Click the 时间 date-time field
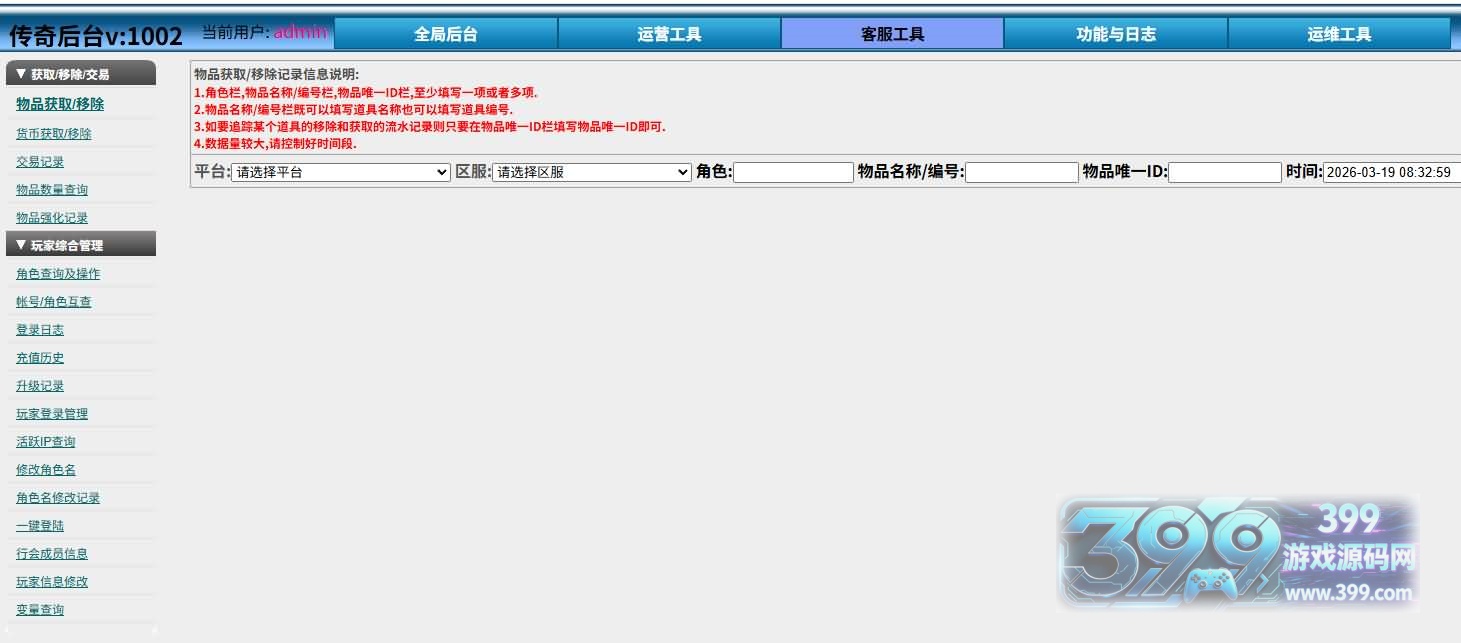Viewport: 1461px width, 643px height. pyautogui.click(x=1391, y=172)
